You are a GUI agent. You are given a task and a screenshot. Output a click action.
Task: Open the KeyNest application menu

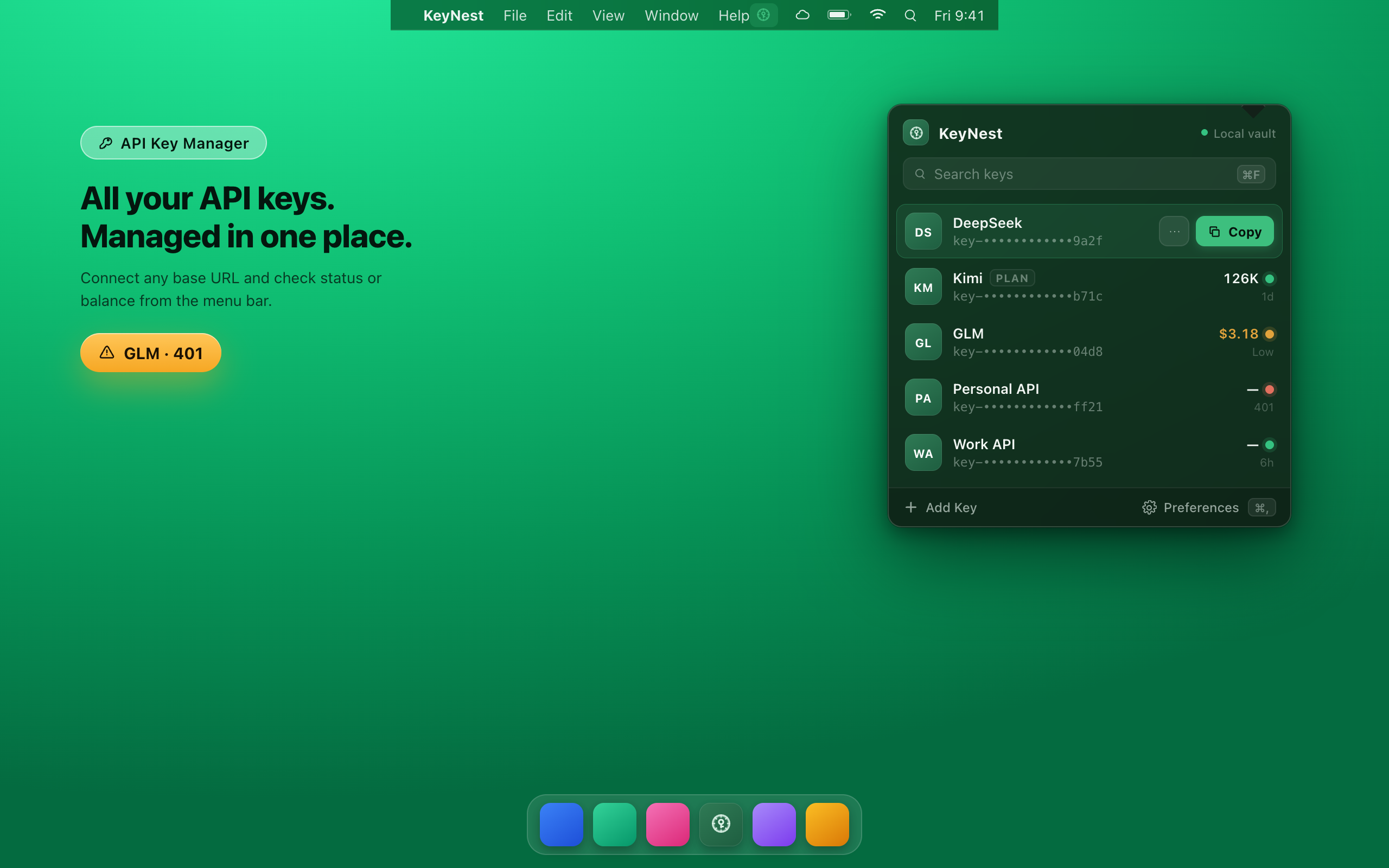453,16
